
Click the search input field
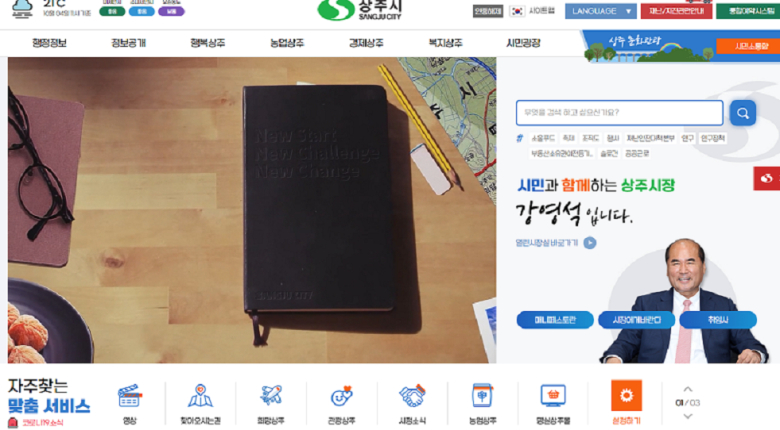tap(619, 113)
